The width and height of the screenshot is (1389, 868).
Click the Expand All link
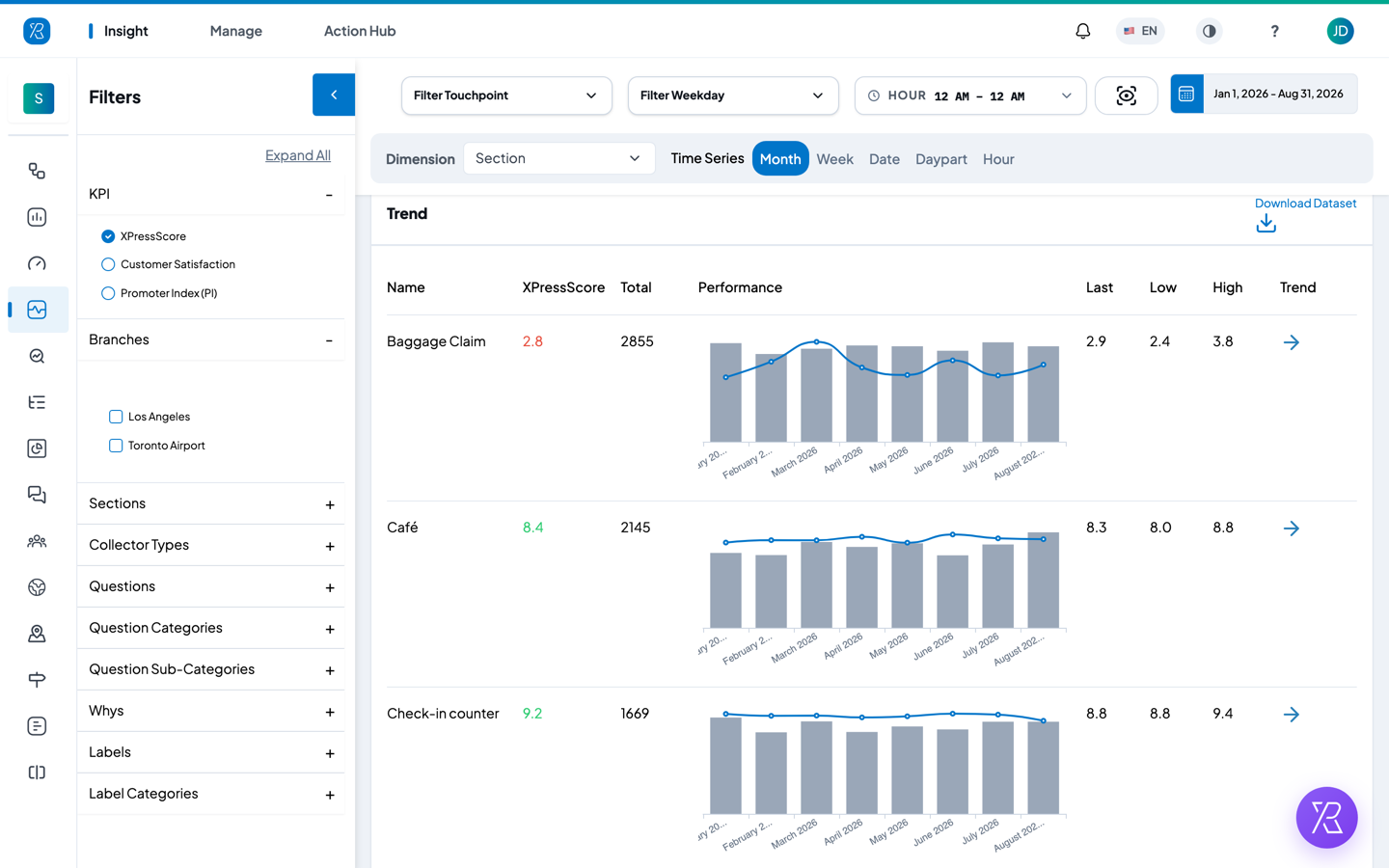click(298, 155)
